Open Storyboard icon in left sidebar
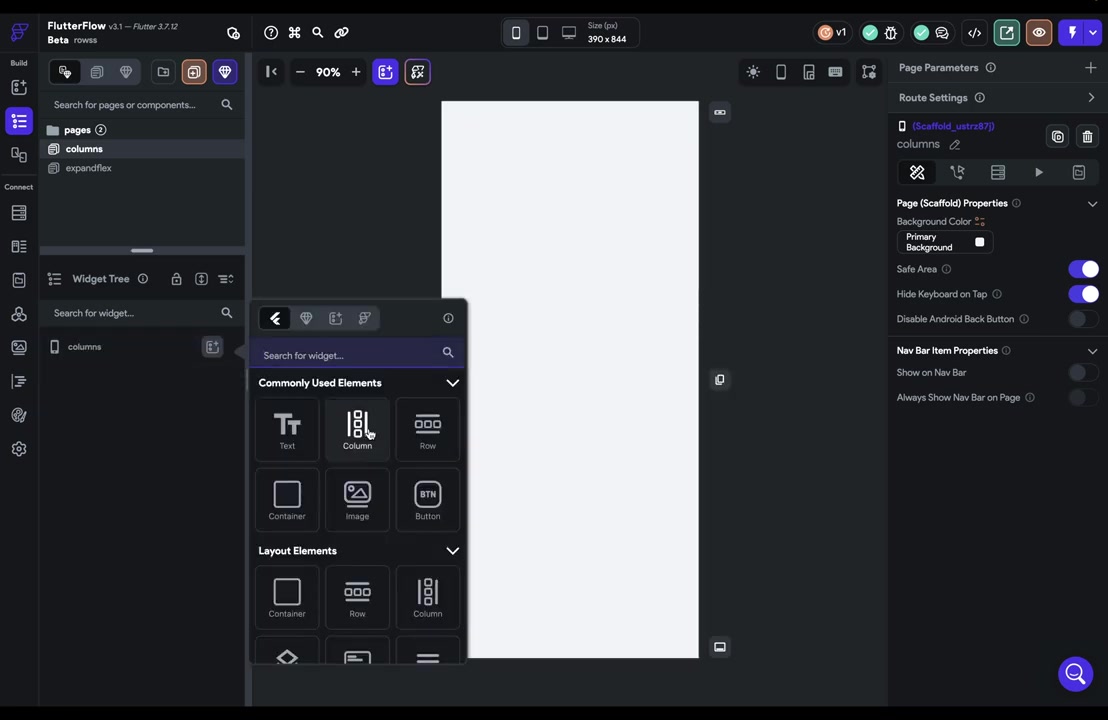Image resolution: width=1108 pixels, height=720 pixels. [x=19, y=155]
